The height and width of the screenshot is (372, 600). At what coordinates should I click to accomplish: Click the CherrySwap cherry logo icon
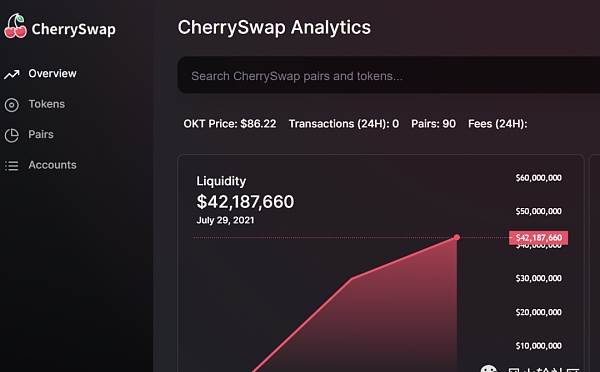coord(15,26)
